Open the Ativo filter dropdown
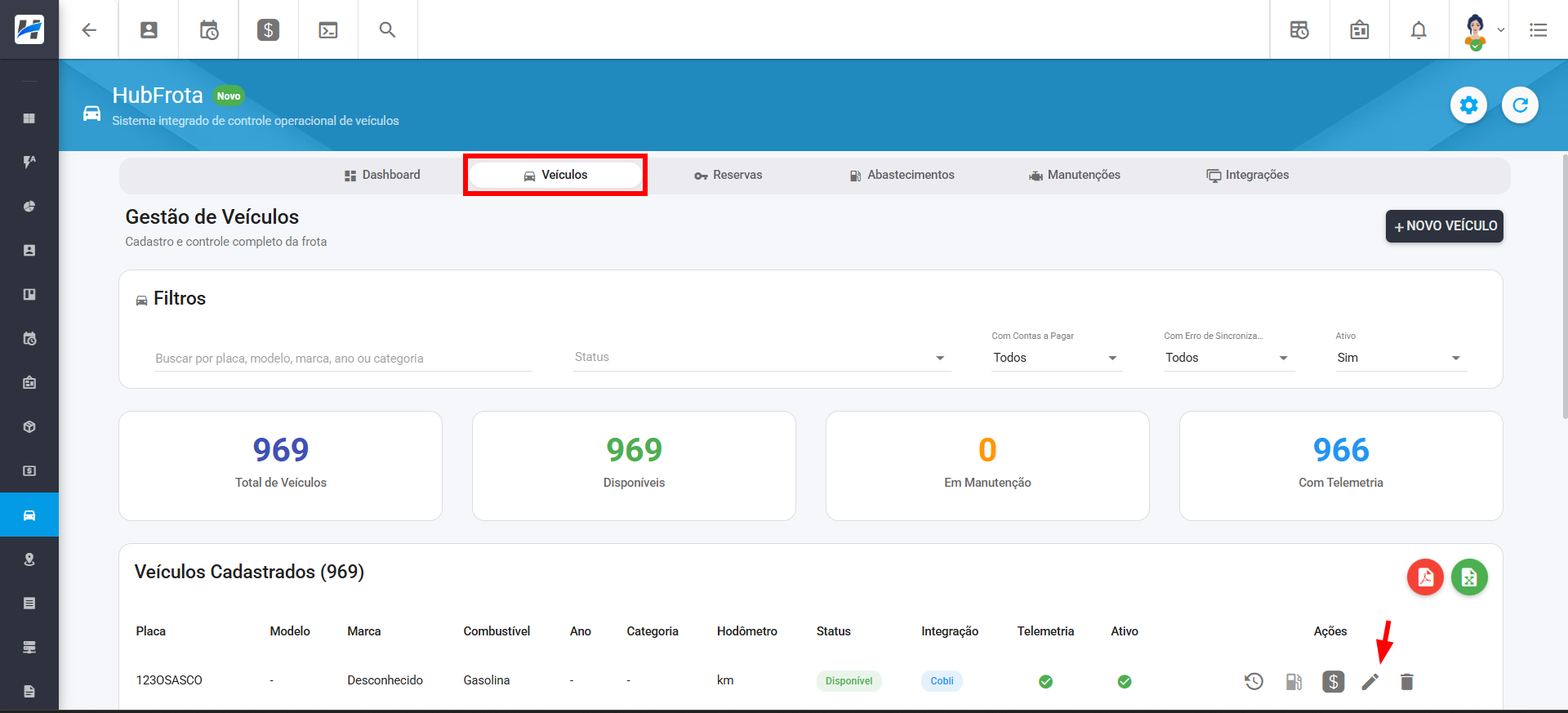 (1401, 358)
